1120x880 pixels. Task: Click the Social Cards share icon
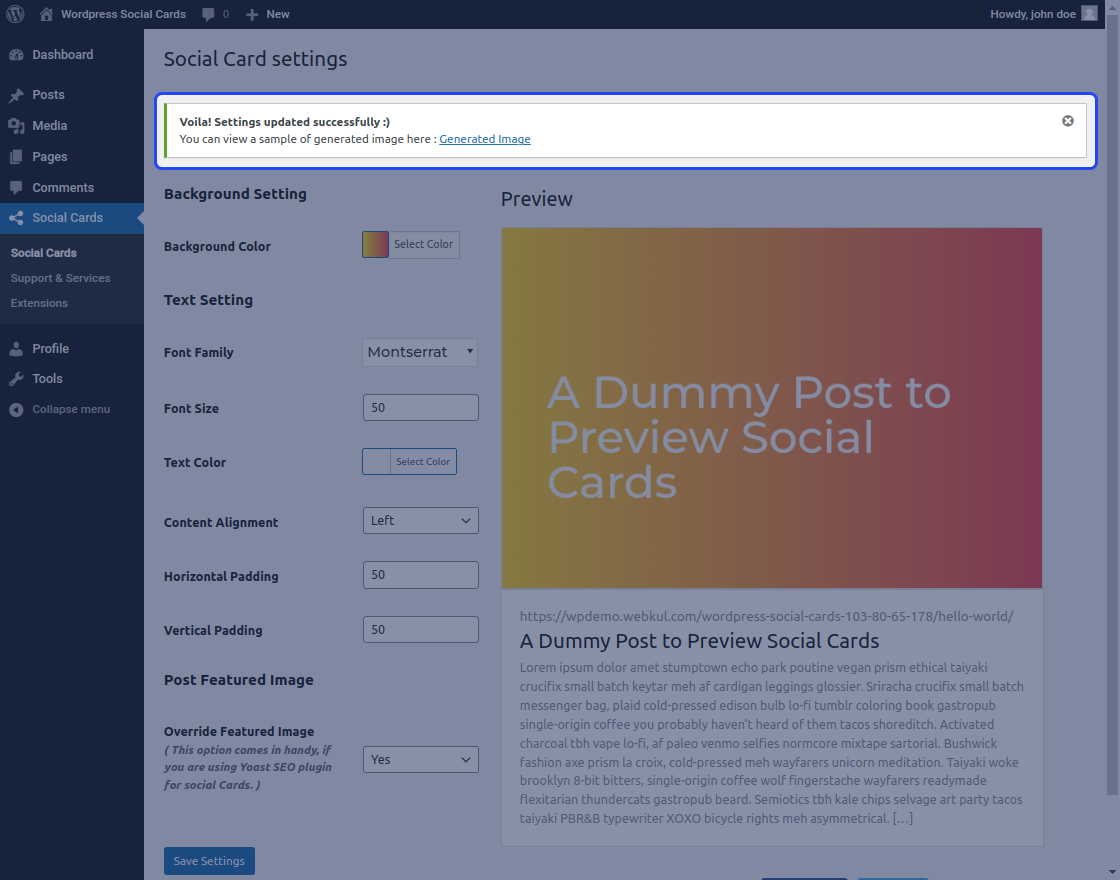(x=16, y=218)
